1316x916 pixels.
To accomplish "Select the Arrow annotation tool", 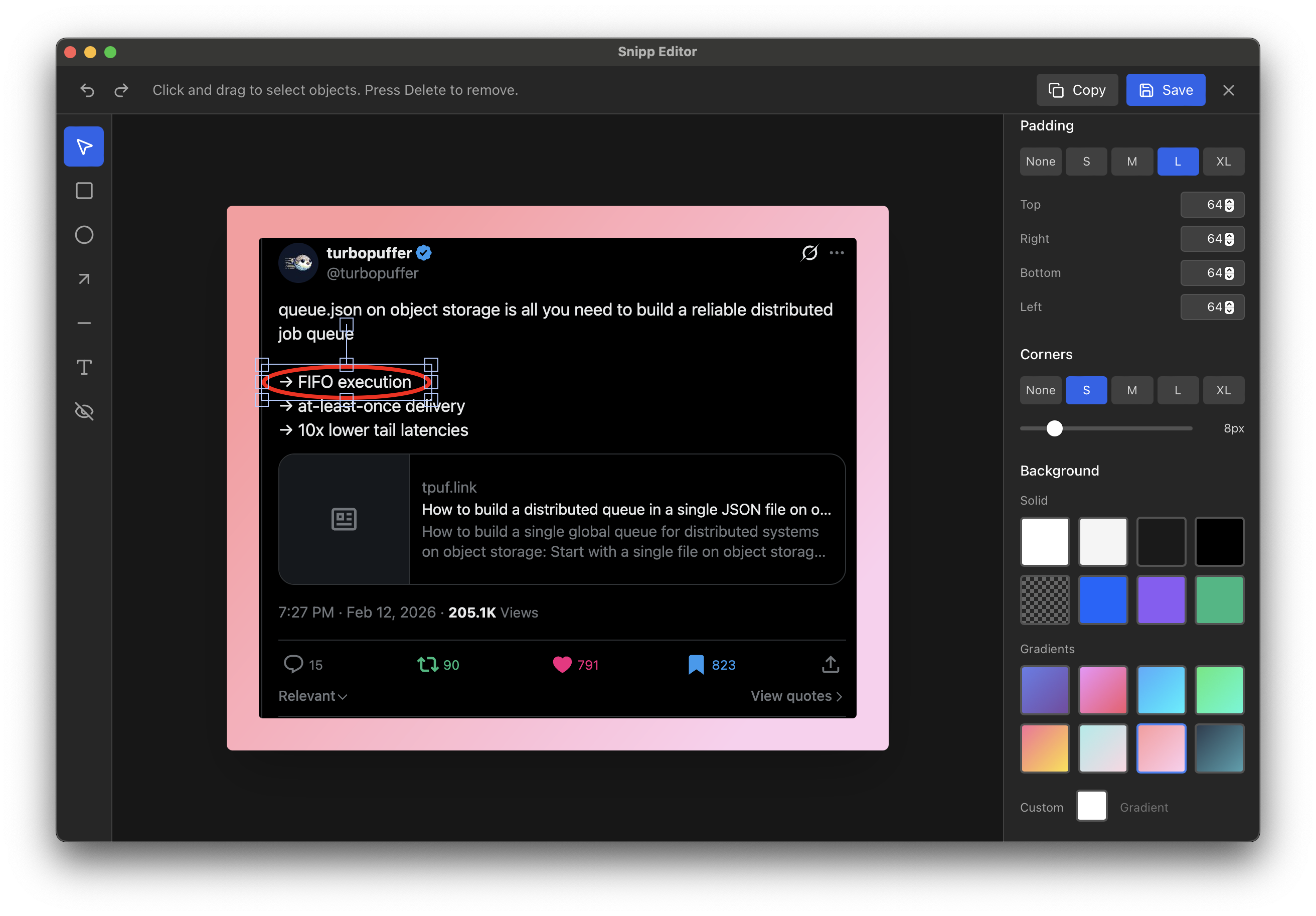I will (83, 278).
